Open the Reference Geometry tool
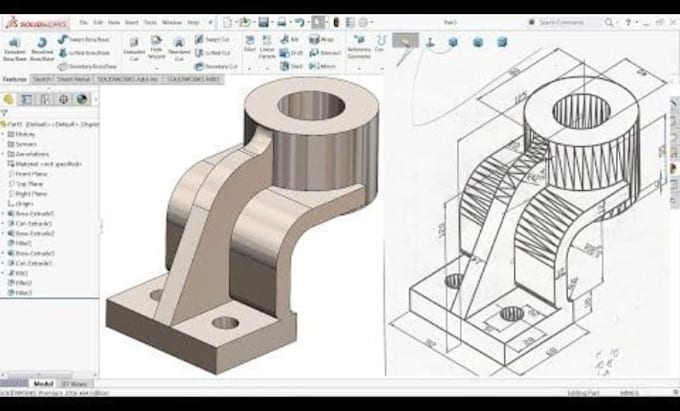Image resolution: width=680 pixels, height=411 pixels. point(360,47)
